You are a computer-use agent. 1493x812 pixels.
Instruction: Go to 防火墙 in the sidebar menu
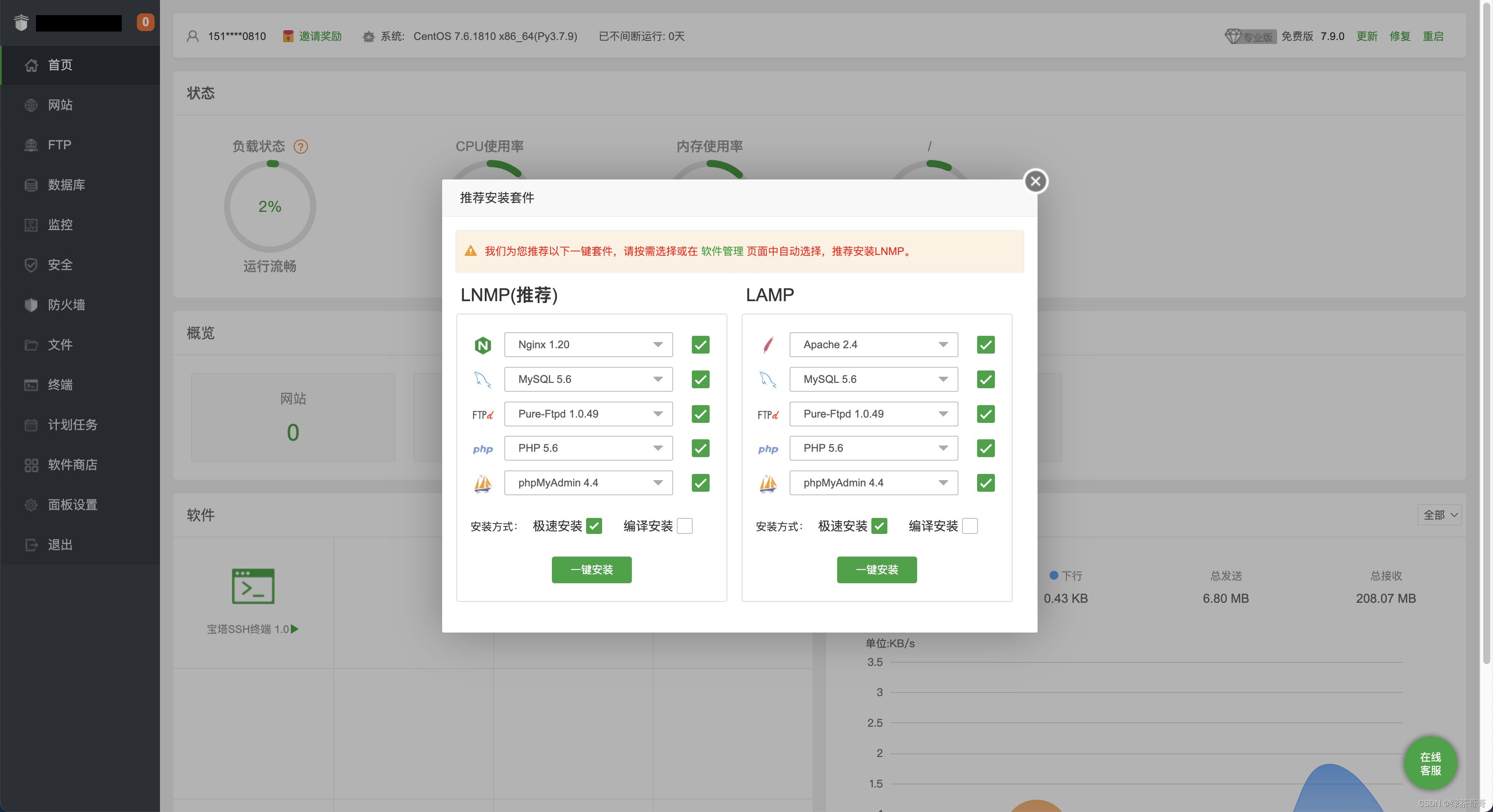[66, 305]
